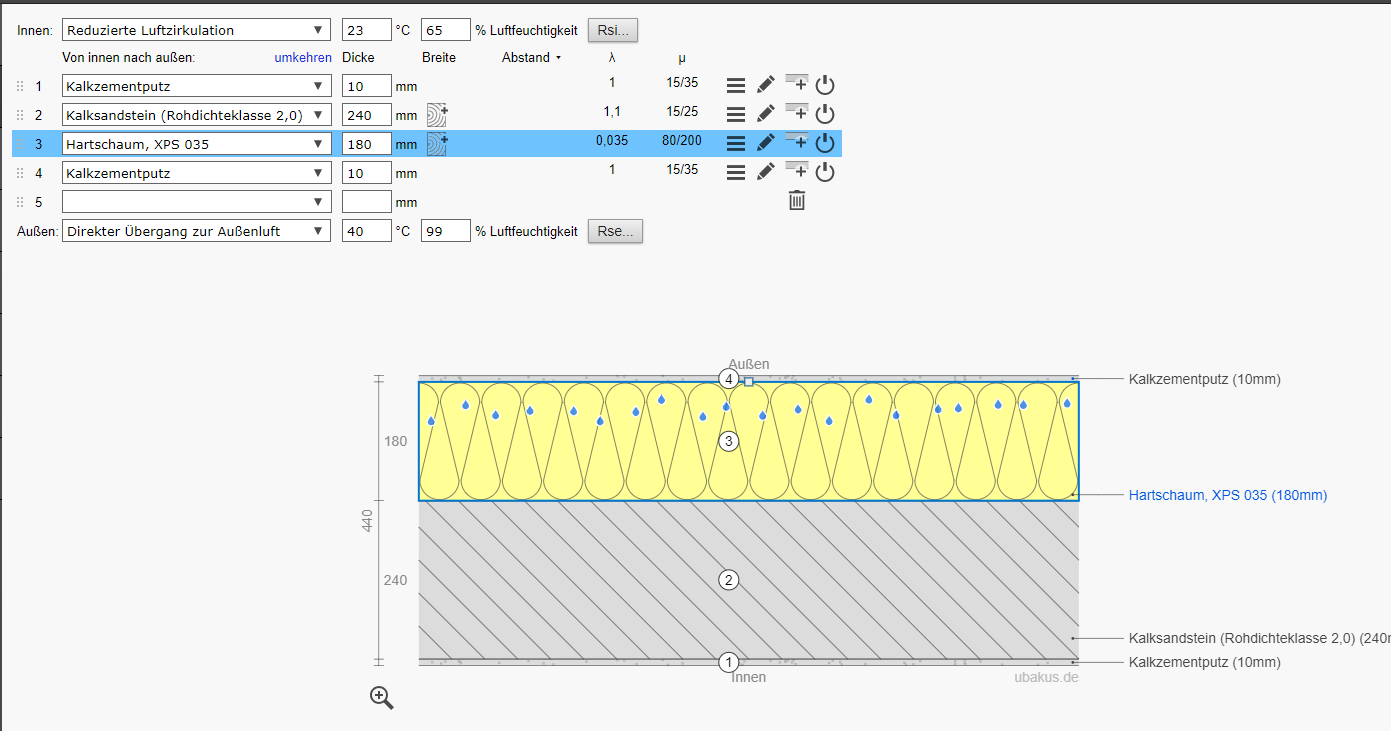Image resolution: width=1391 pixels, height=731 pixels.
Task: Add wood studs to the Kalksandstein layer
Action: point(437,115)
